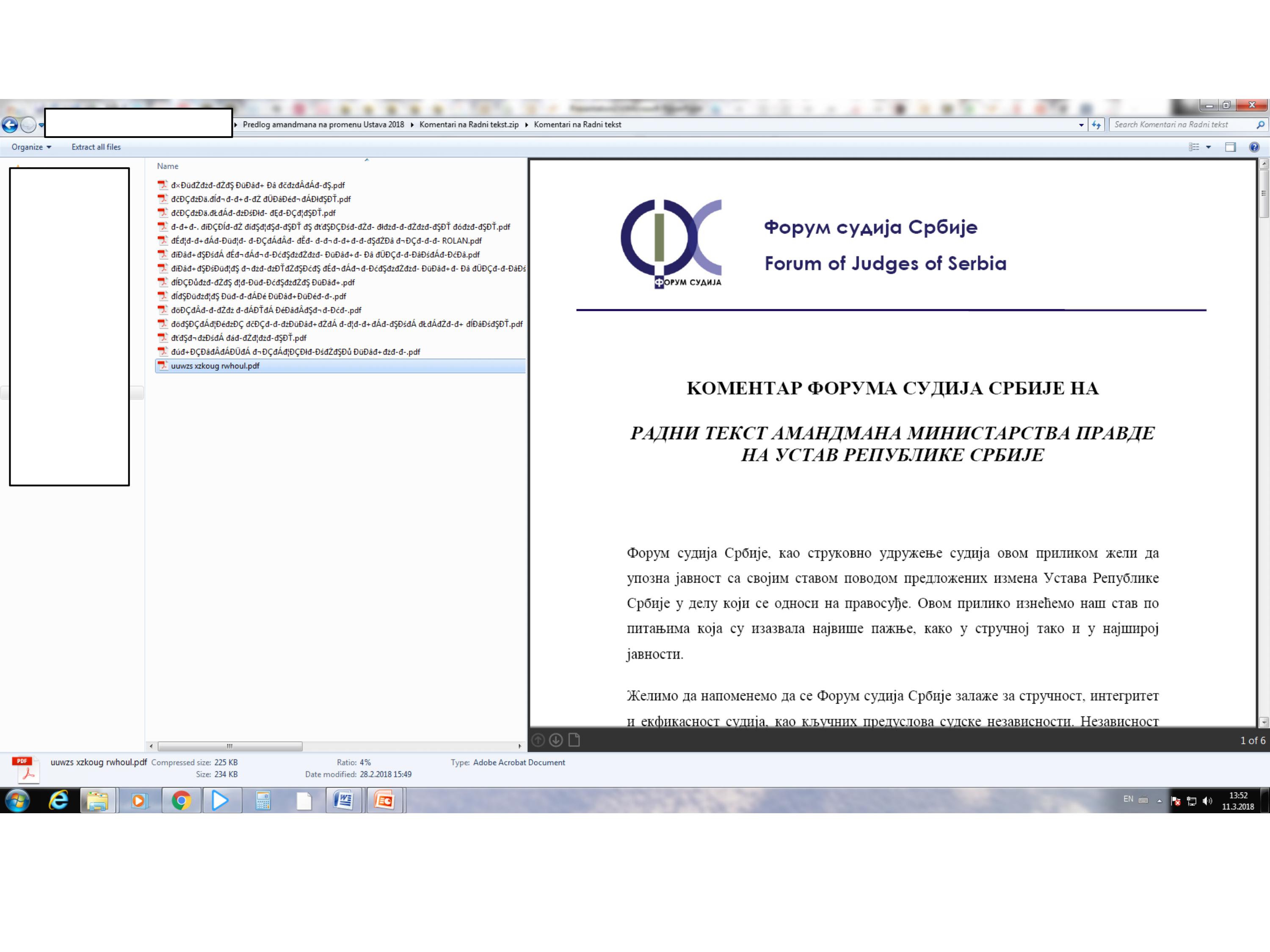
Task: Click the search magnifier icon
Action: tap(1260, 124)
